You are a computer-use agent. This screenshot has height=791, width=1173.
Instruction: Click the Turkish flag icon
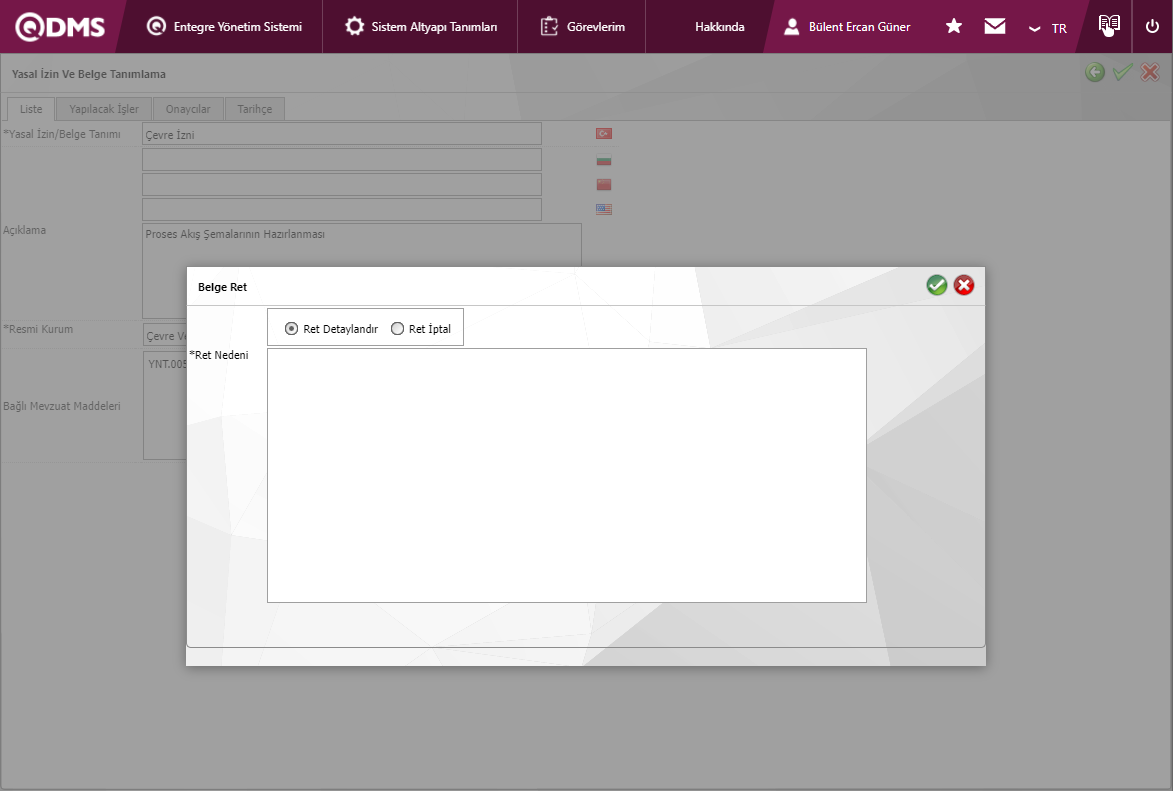[604, 133]
